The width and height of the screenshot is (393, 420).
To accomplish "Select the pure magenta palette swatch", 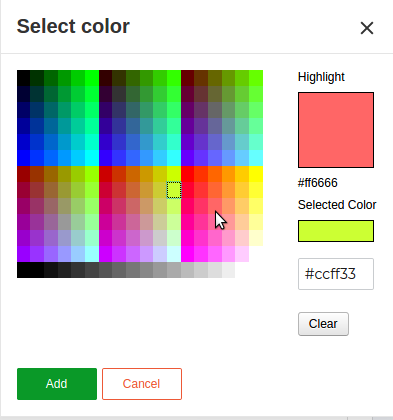I will tap(188, 254).
